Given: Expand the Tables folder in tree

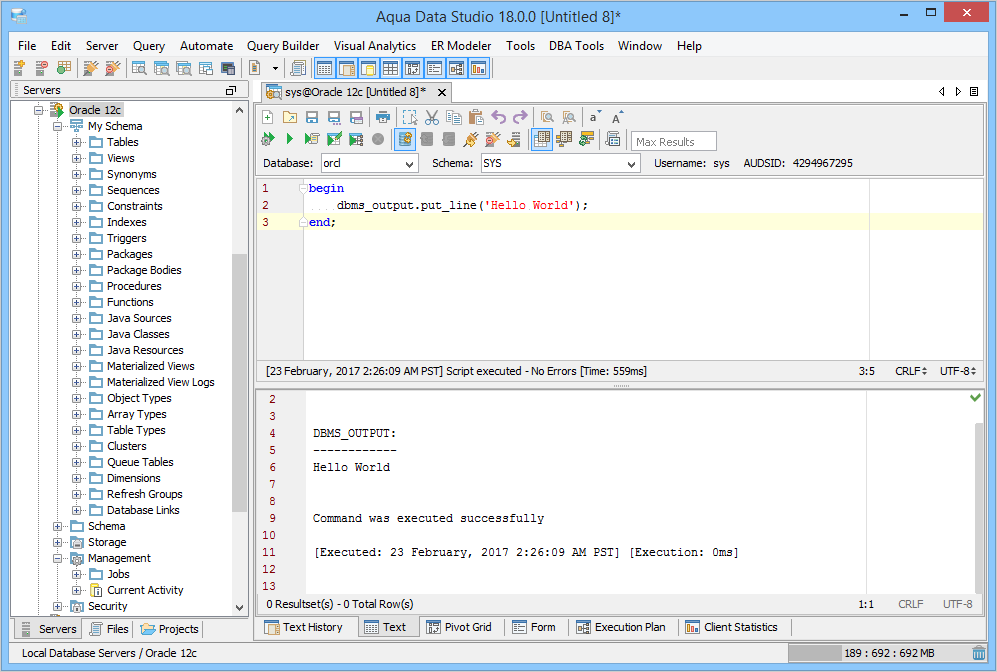Looking at the screenshot, I should pos(77,142).
